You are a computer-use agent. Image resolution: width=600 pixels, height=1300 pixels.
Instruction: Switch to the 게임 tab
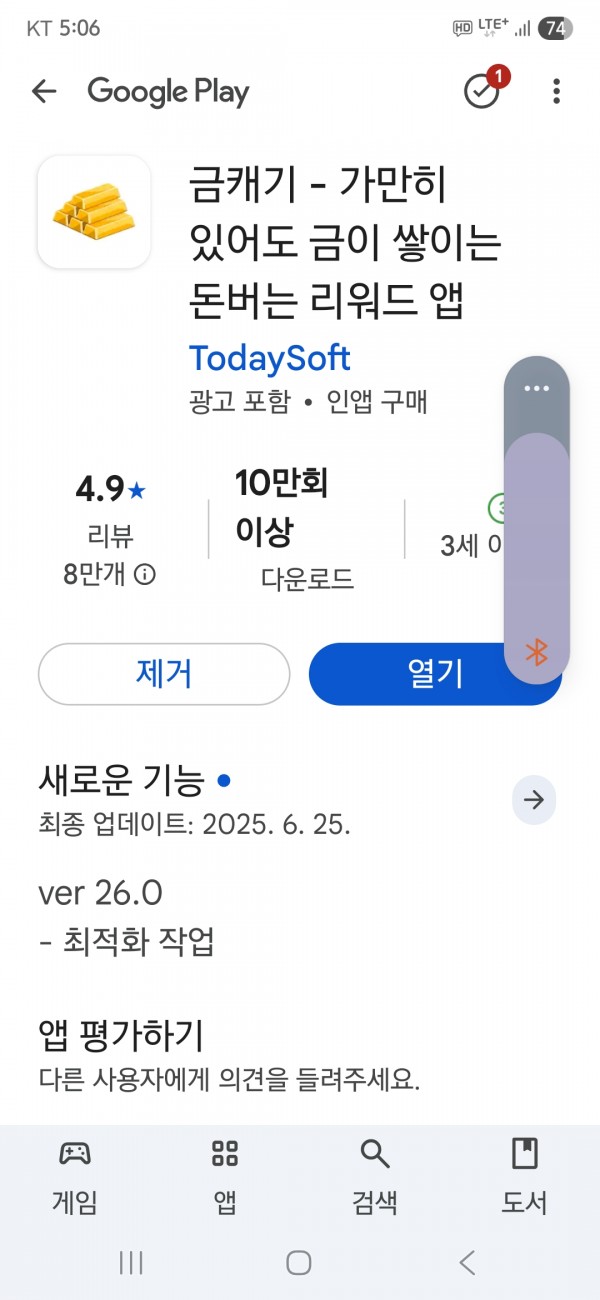(75, 1176)
